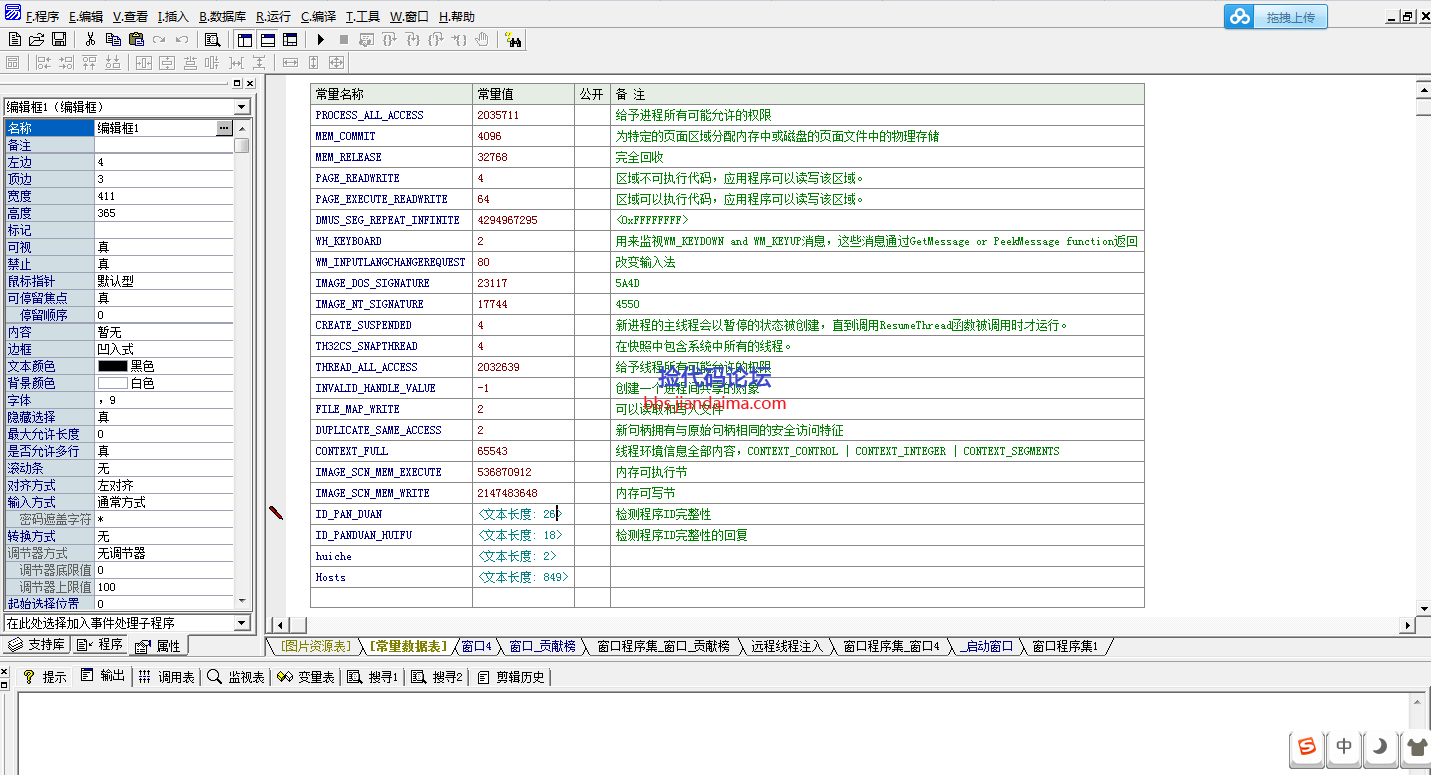Save the program with the floppy disk icon
This screenshot has width=1431, height=775.
point(59,40)
